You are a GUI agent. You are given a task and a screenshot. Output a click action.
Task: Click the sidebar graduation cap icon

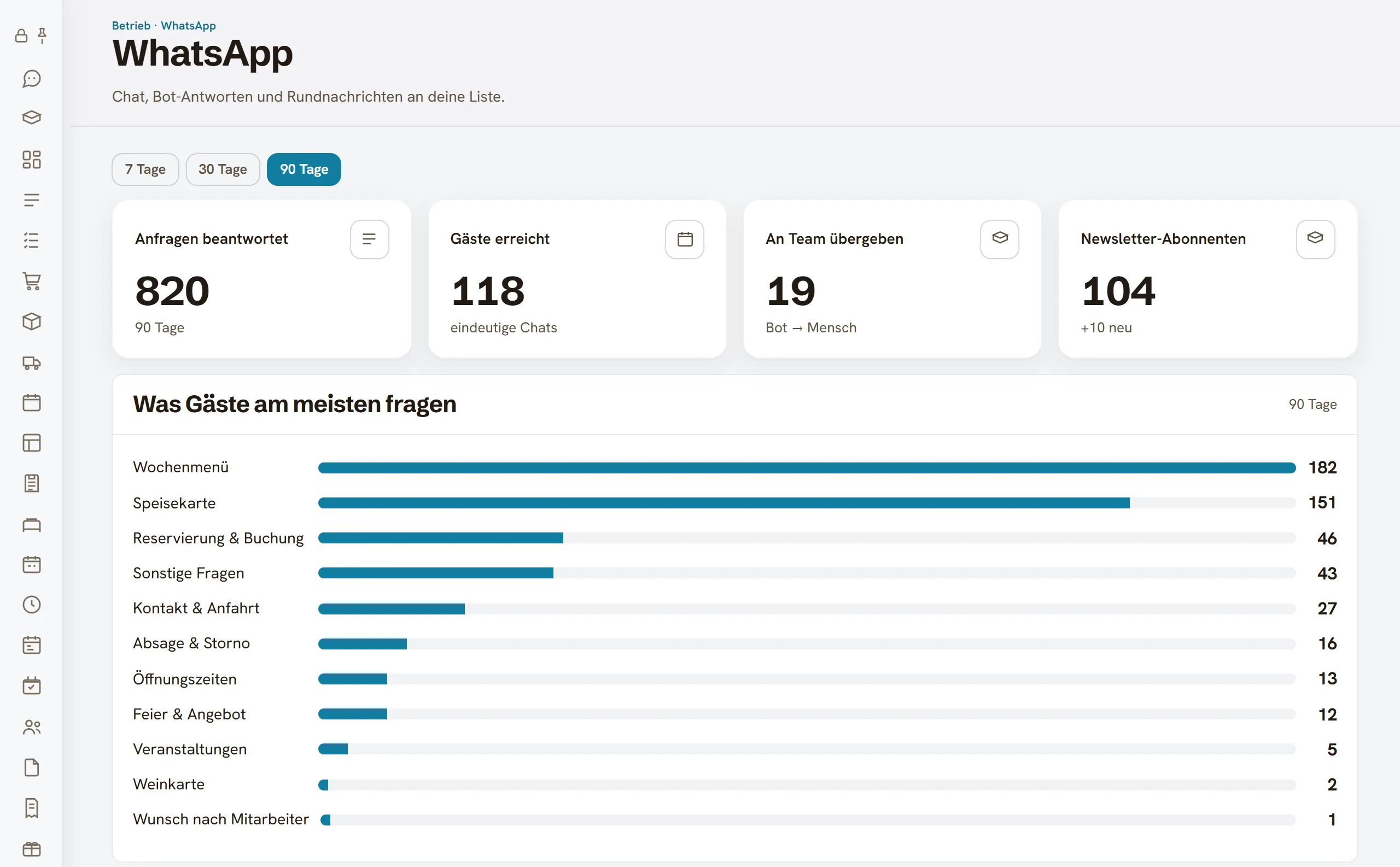coord(32,118)
